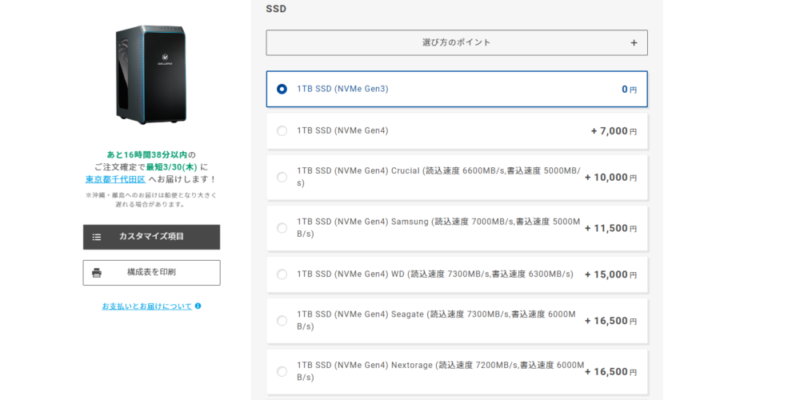800x400 pixels.
Task: Expand the 選び方のポイント section
Action: (x=456, y=43)
